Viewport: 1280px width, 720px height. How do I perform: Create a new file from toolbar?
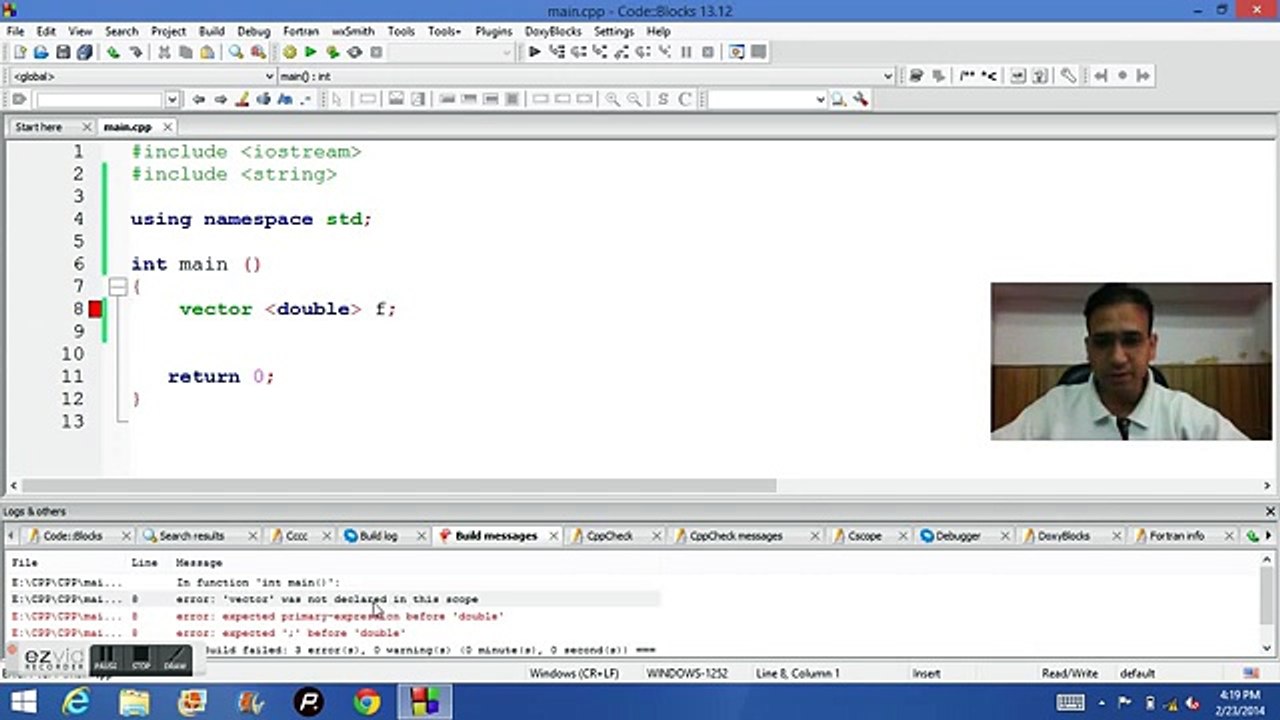coord(19,52)
